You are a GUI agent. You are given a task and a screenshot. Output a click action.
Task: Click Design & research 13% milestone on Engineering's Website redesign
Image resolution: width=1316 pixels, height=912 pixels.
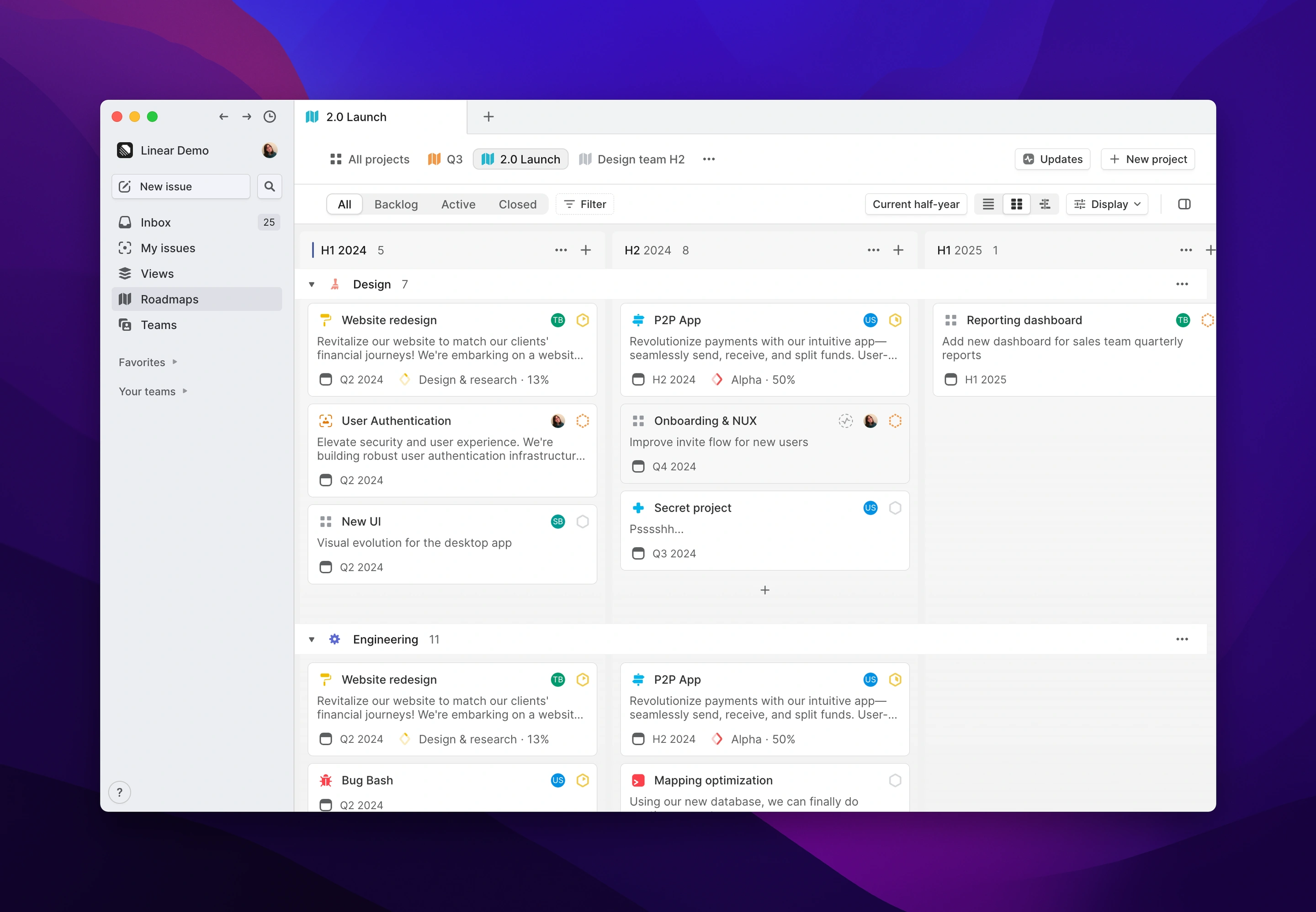tap(474, 739)
